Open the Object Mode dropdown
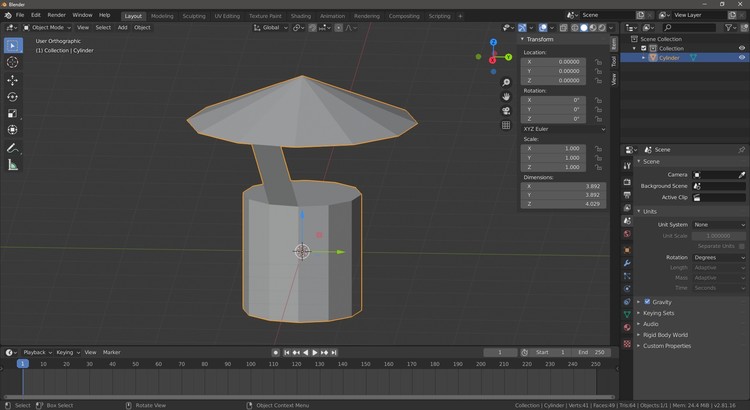Image resolution: width=750 pixels, height=410 pixels. pyautogui.click(x=48, y=28)
